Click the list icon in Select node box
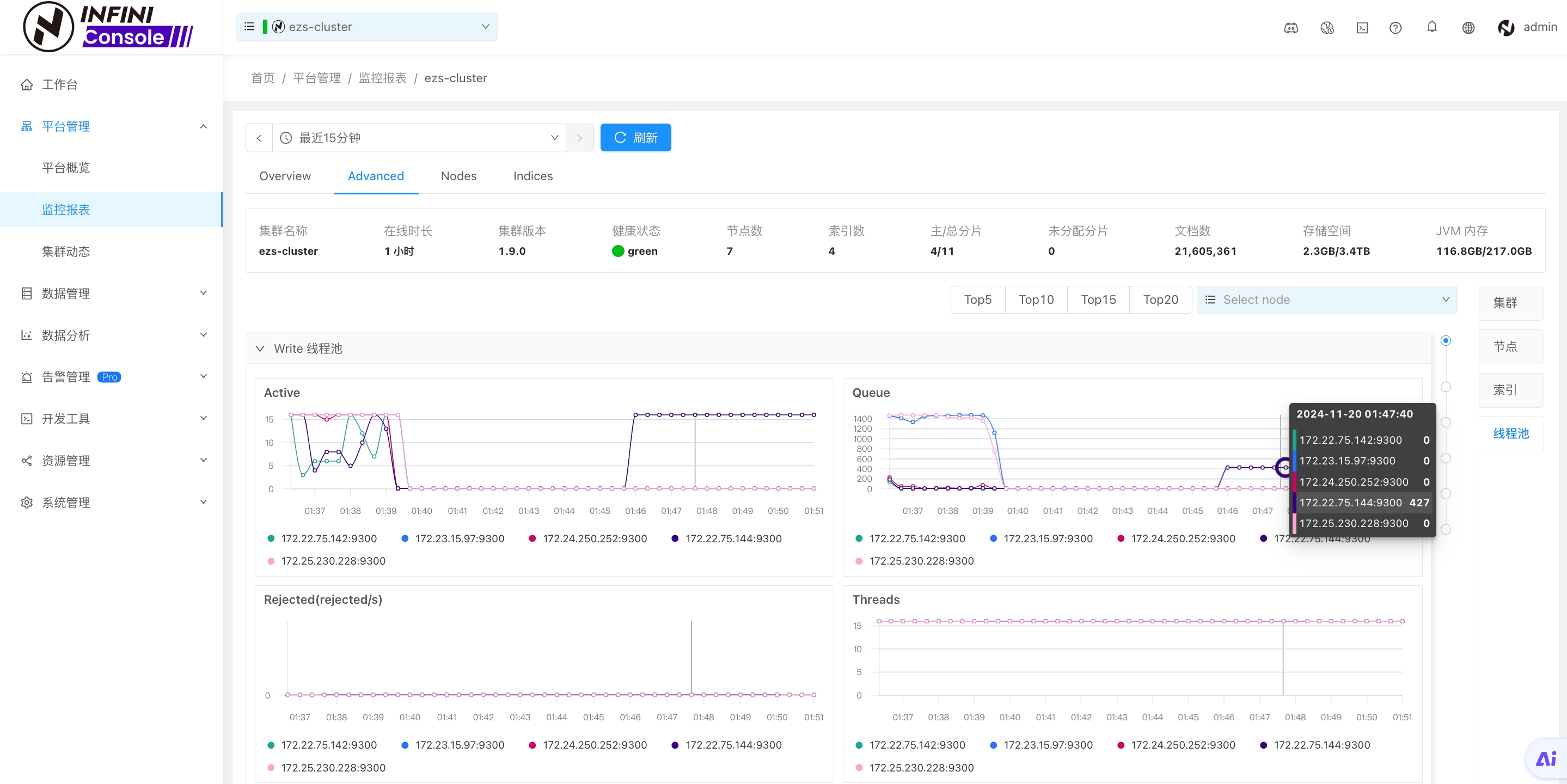Image resolution: width=1567 pixels, height=784 pixels. click(x=1210, y=300)
